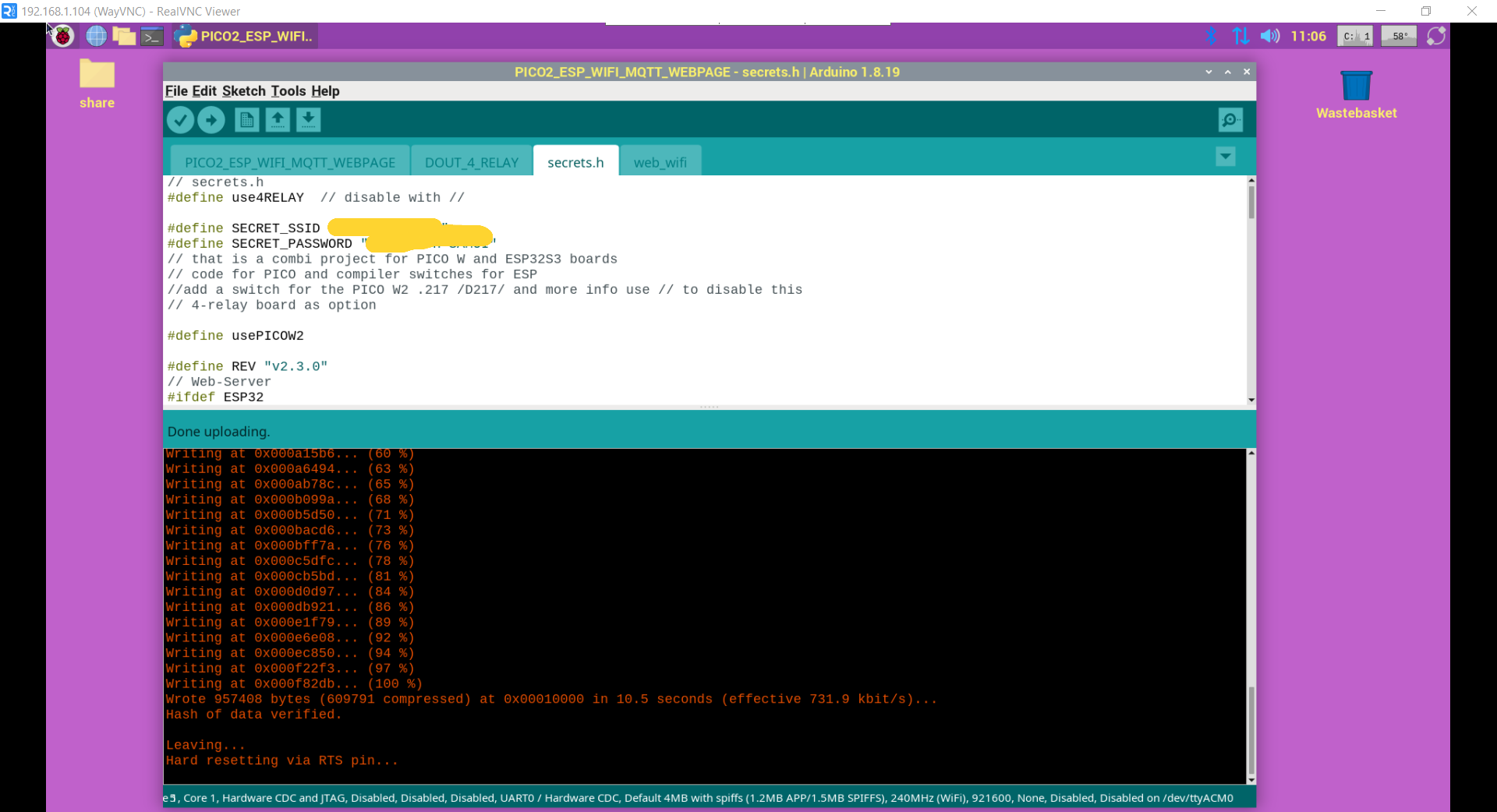Click the volume speaker icon
The image size is (1497, 812).
1270,36
